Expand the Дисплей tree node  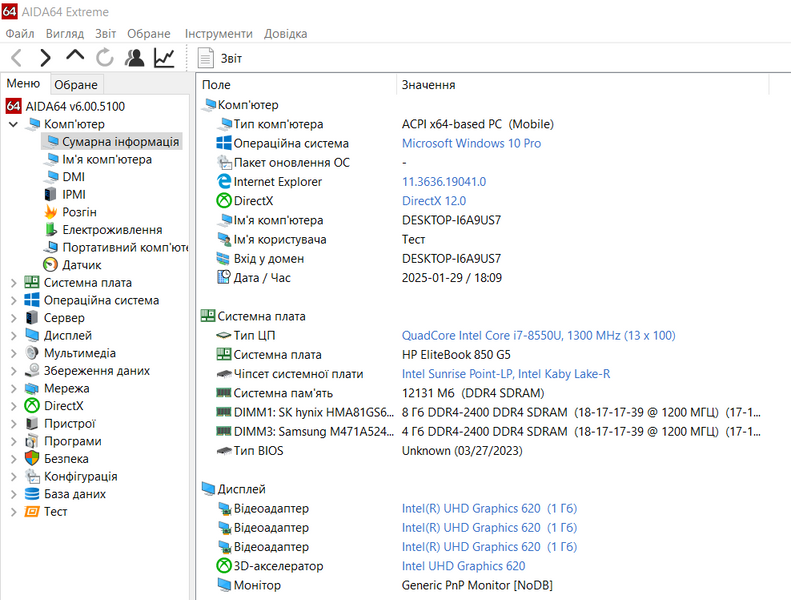[x=14, y=336]
